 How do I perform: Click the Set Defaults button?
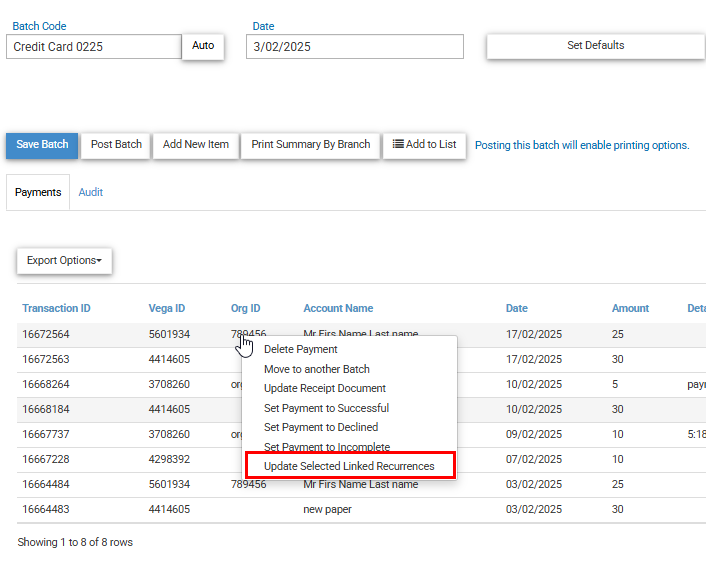click(596, 45)
